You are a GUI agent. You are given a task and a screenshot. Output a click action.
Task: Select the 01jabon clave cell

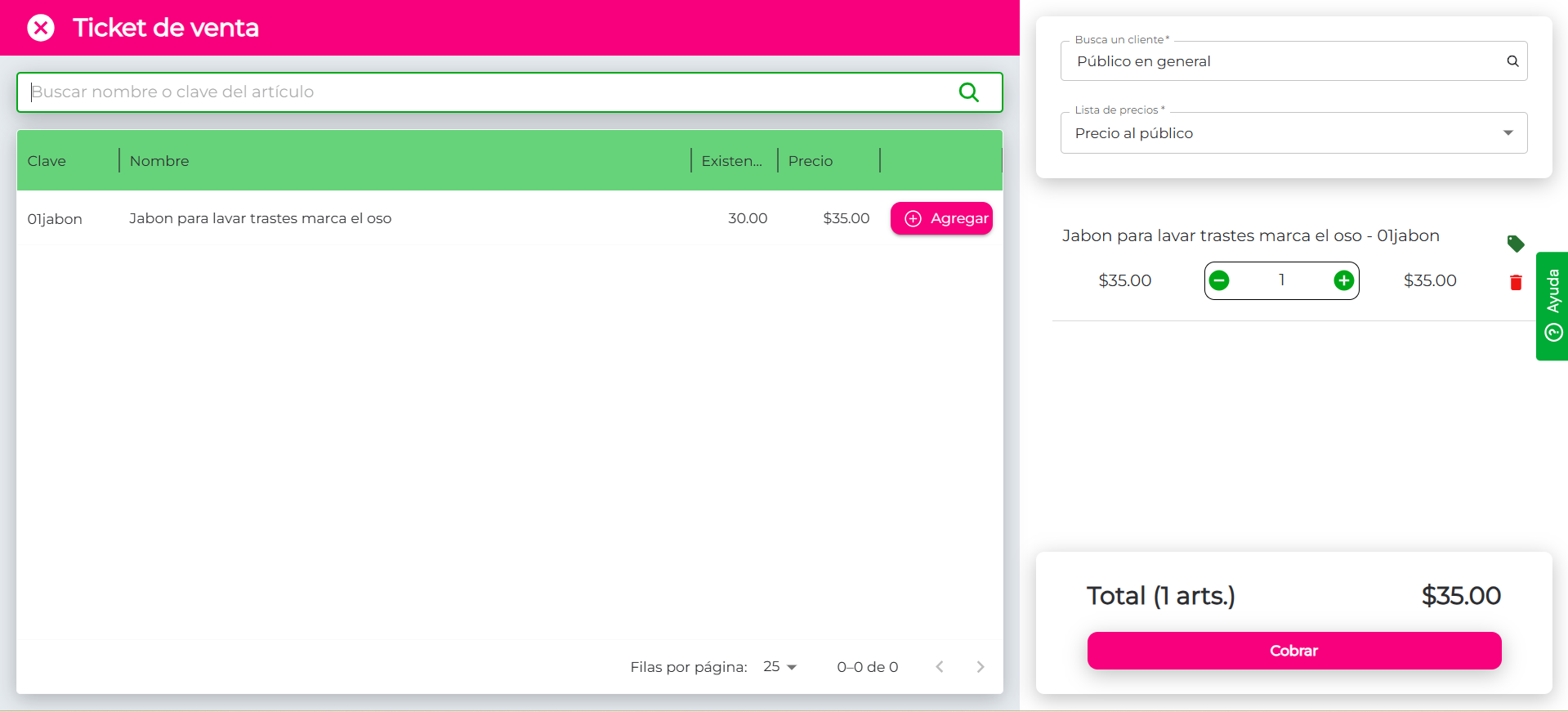pyautogui.click(x=55, y=219)
